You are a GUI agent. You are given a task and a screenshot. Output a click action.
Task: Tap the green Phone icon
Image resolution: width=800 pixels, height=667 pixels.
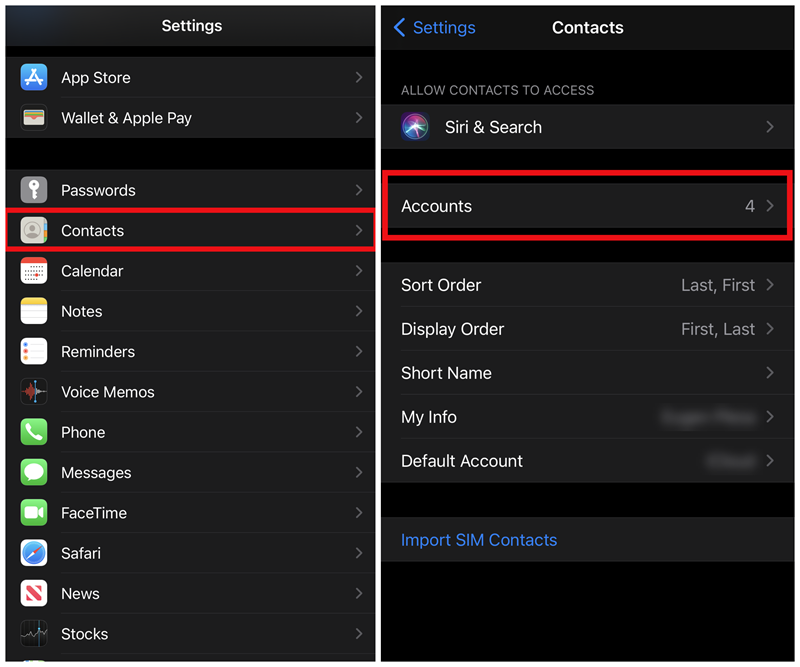[x=34, y=432]
